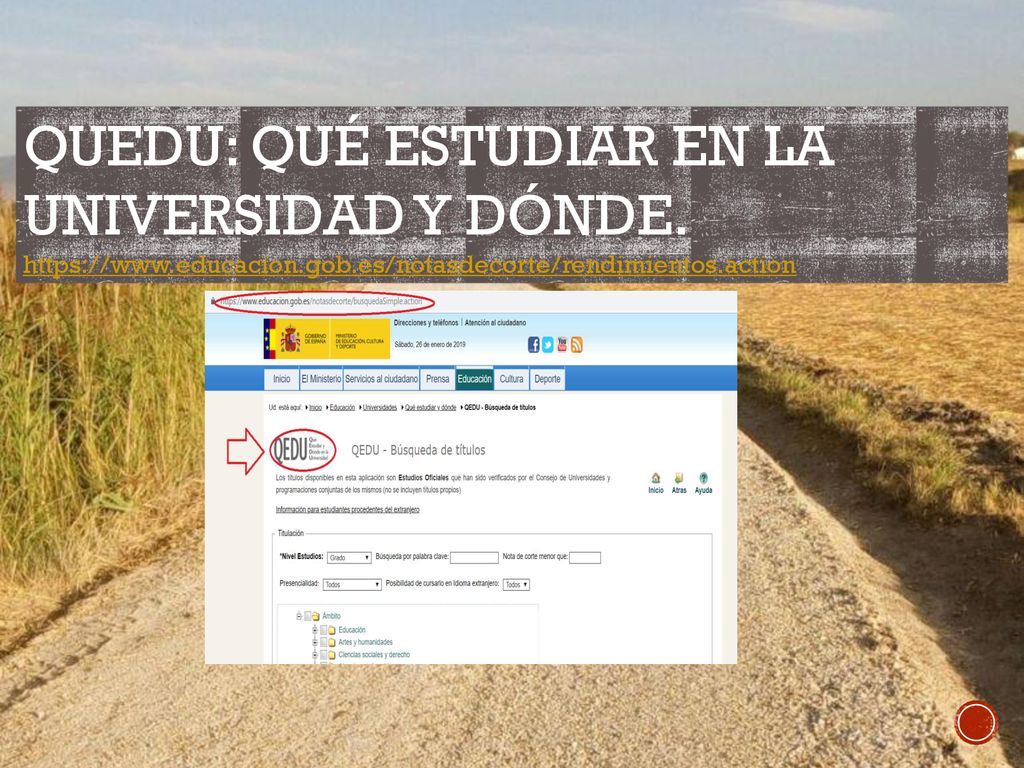1024x768 pixels.
Task: Select the Educación navigation tab
Action: 474,379
